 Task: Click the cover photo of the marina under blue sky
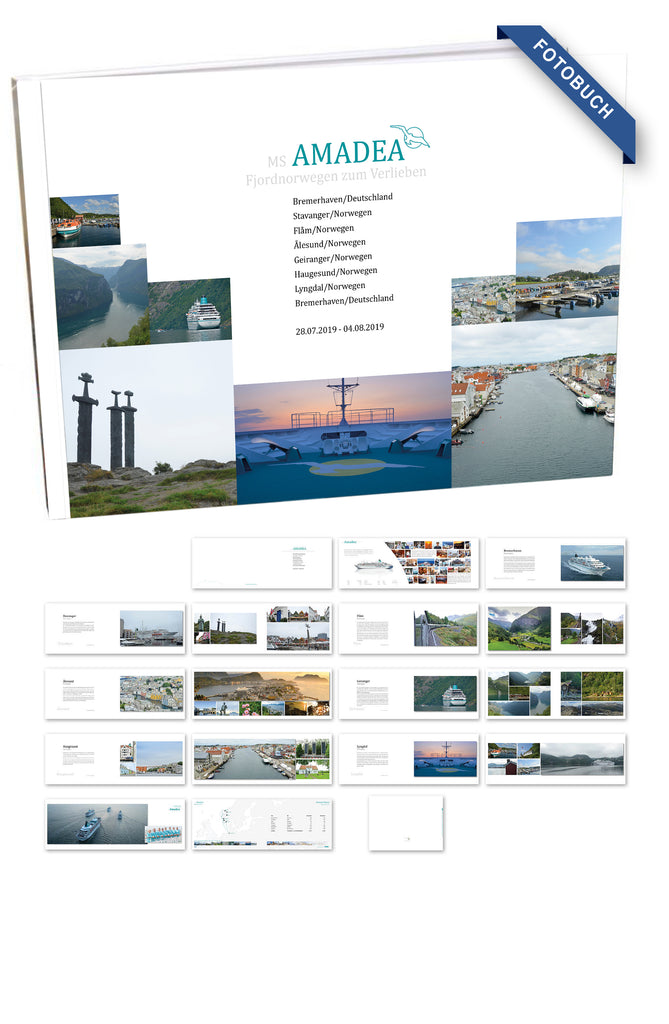[567, 268]
